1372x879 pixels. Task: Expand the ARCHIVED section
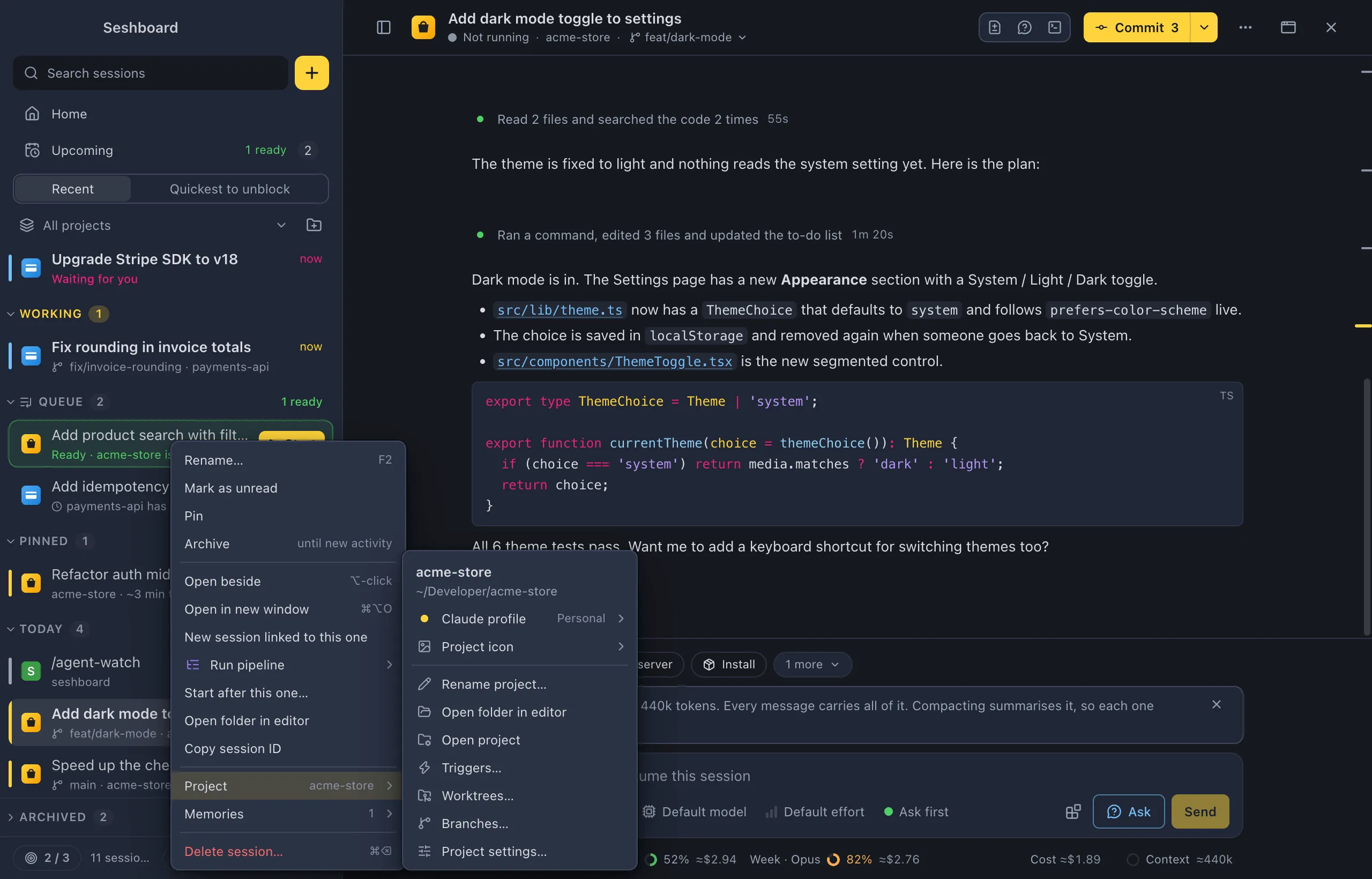[x=10, y=817]
